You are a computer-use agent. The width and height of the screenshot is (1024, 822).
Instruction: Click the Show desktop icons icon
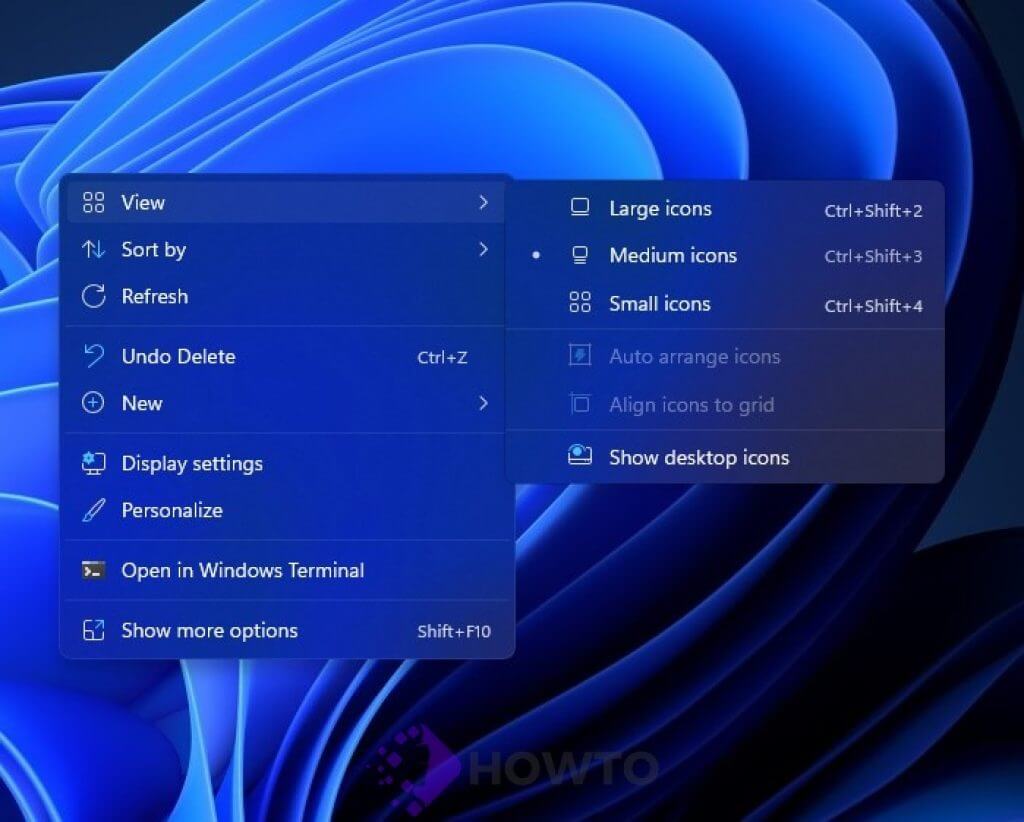coord(580,455)
